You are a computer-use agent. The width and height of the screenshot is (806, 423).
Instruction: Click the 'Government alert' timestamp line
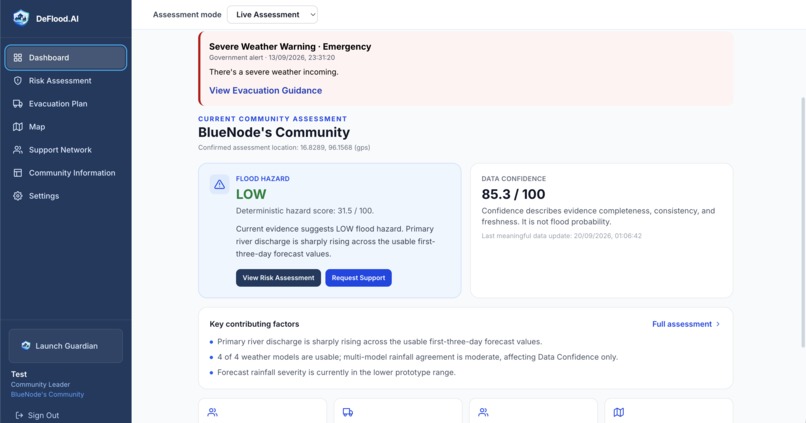pyautogui.click(x=272, y=58)
